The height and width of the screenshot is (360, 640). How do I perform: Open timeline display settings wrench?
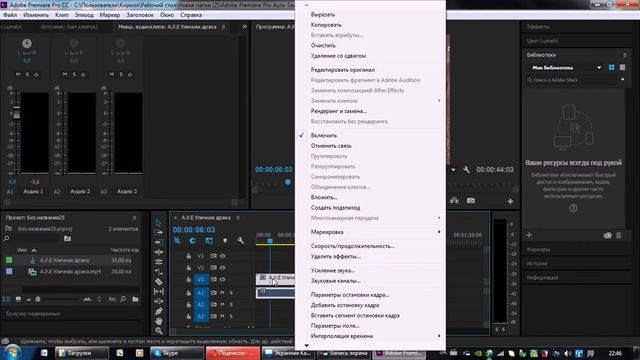click(241, 241)
